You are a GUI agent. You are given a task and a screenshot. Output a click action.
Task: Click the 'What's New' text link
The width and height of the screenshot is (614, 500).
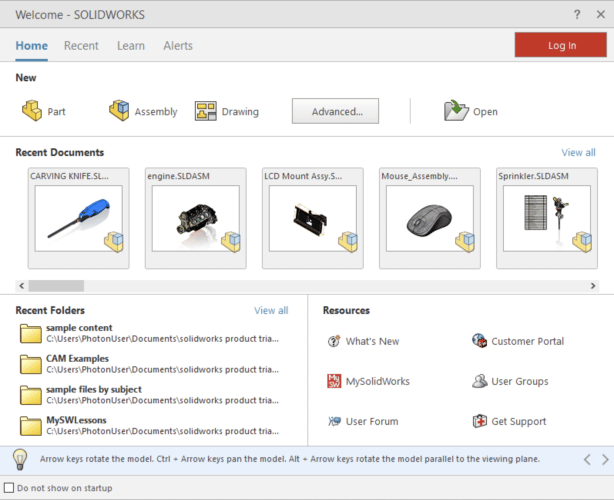click(372, 341)
